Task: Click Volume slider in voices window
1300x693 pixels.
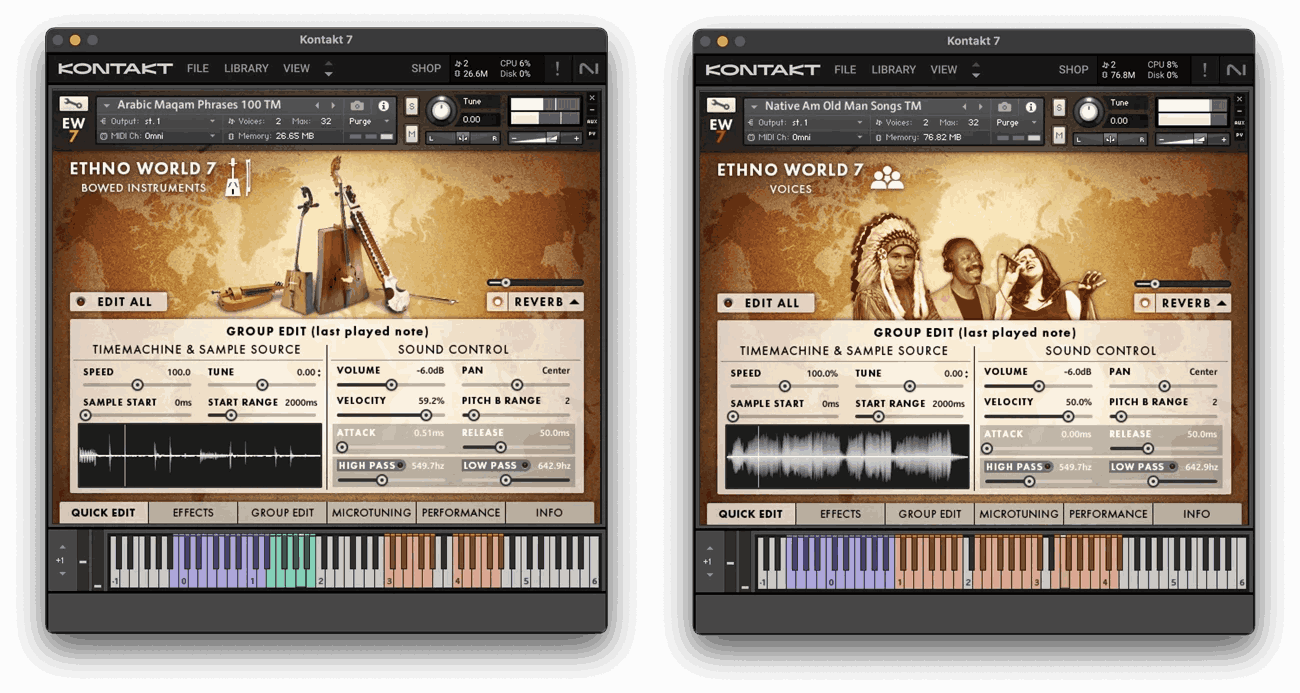Action: click(1036, 386)
